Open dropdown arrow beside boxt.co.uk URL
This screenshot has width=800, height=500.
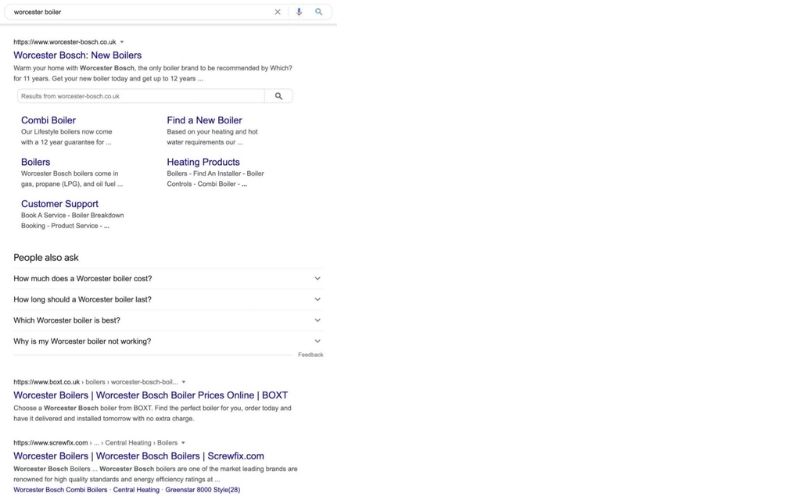(x=184, y=382)
